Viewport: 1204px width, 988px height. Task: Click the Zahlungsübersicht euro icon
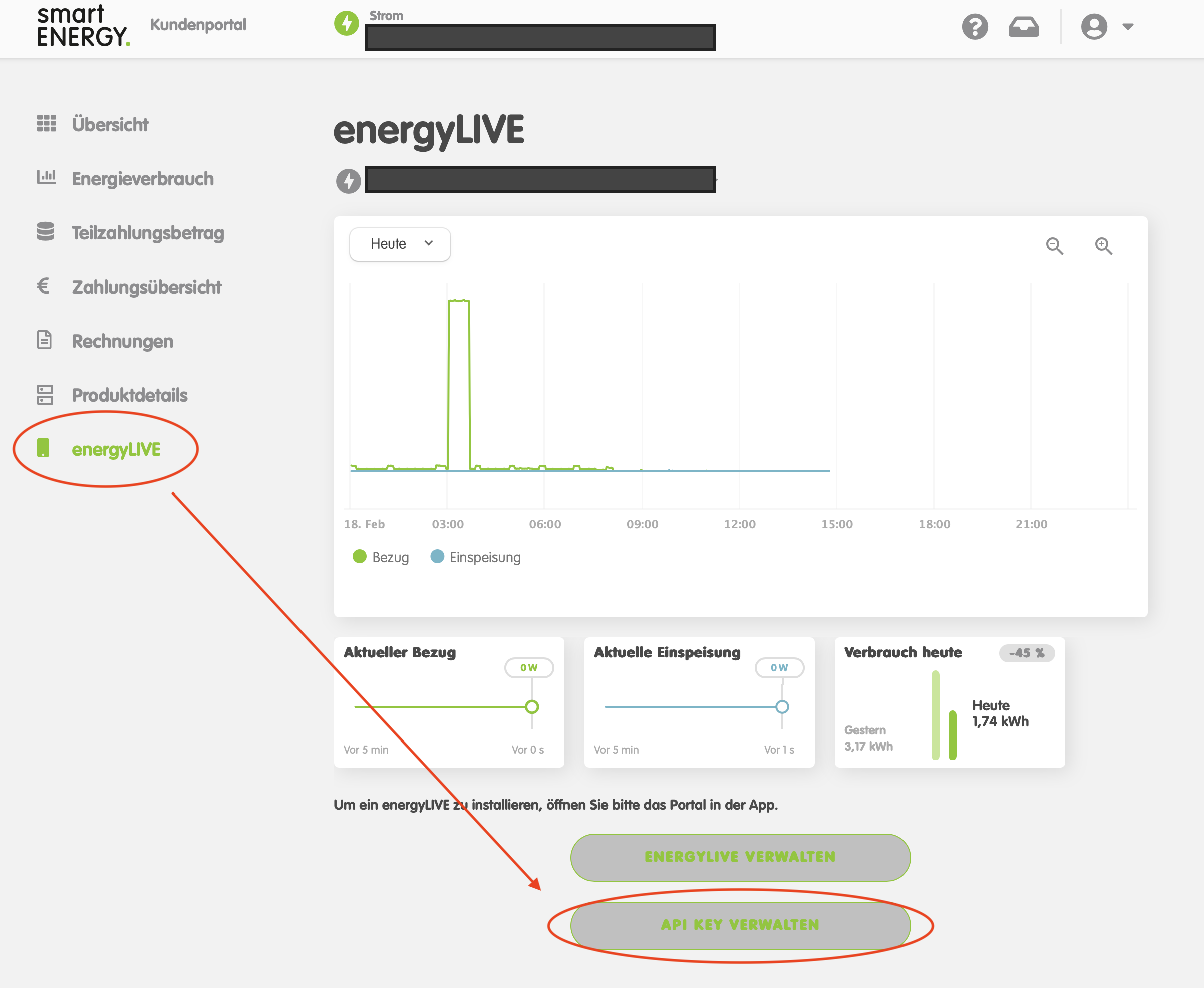43,285
